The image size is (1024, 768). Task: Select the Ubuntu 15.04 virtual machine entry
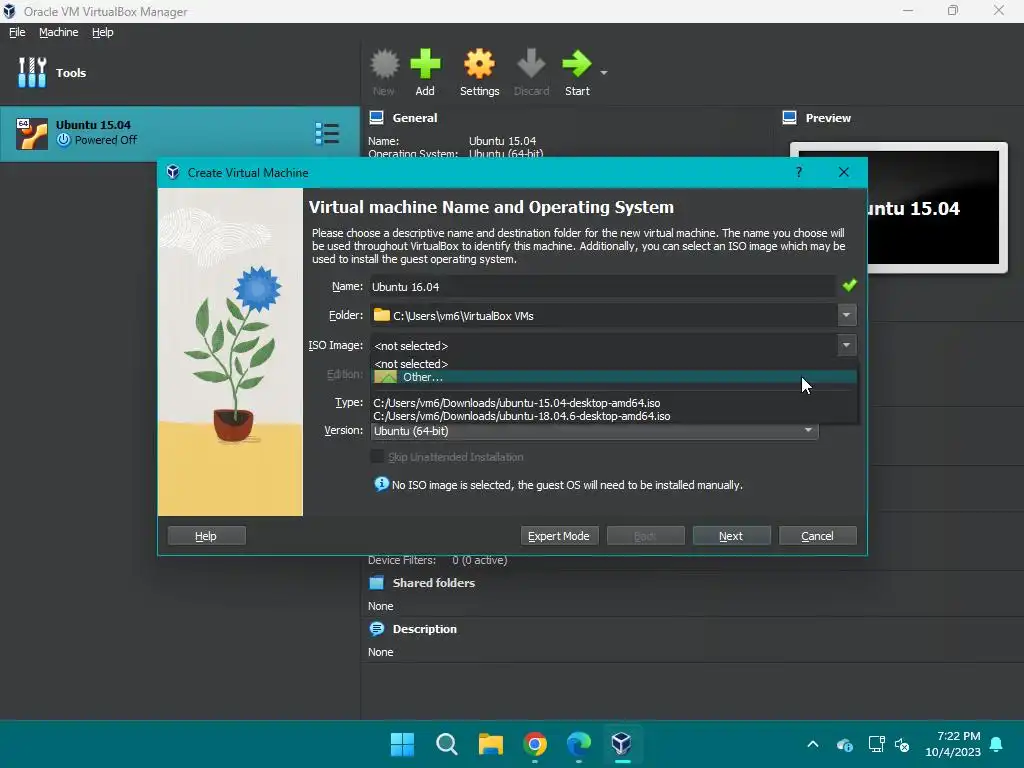pos(180,133)
